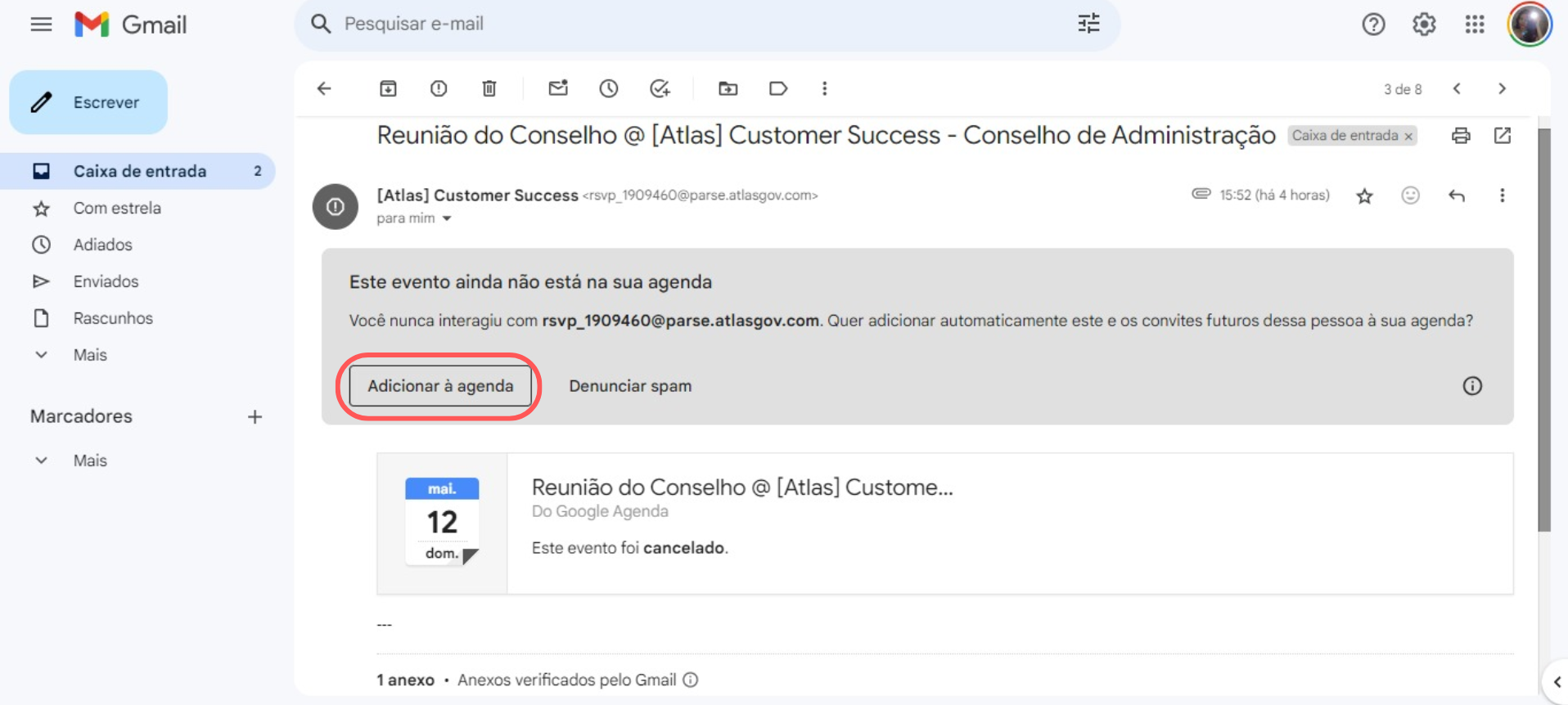Reply to message arrow icon
This screenshot has height=705, width=1568.
pos(1456,195)
